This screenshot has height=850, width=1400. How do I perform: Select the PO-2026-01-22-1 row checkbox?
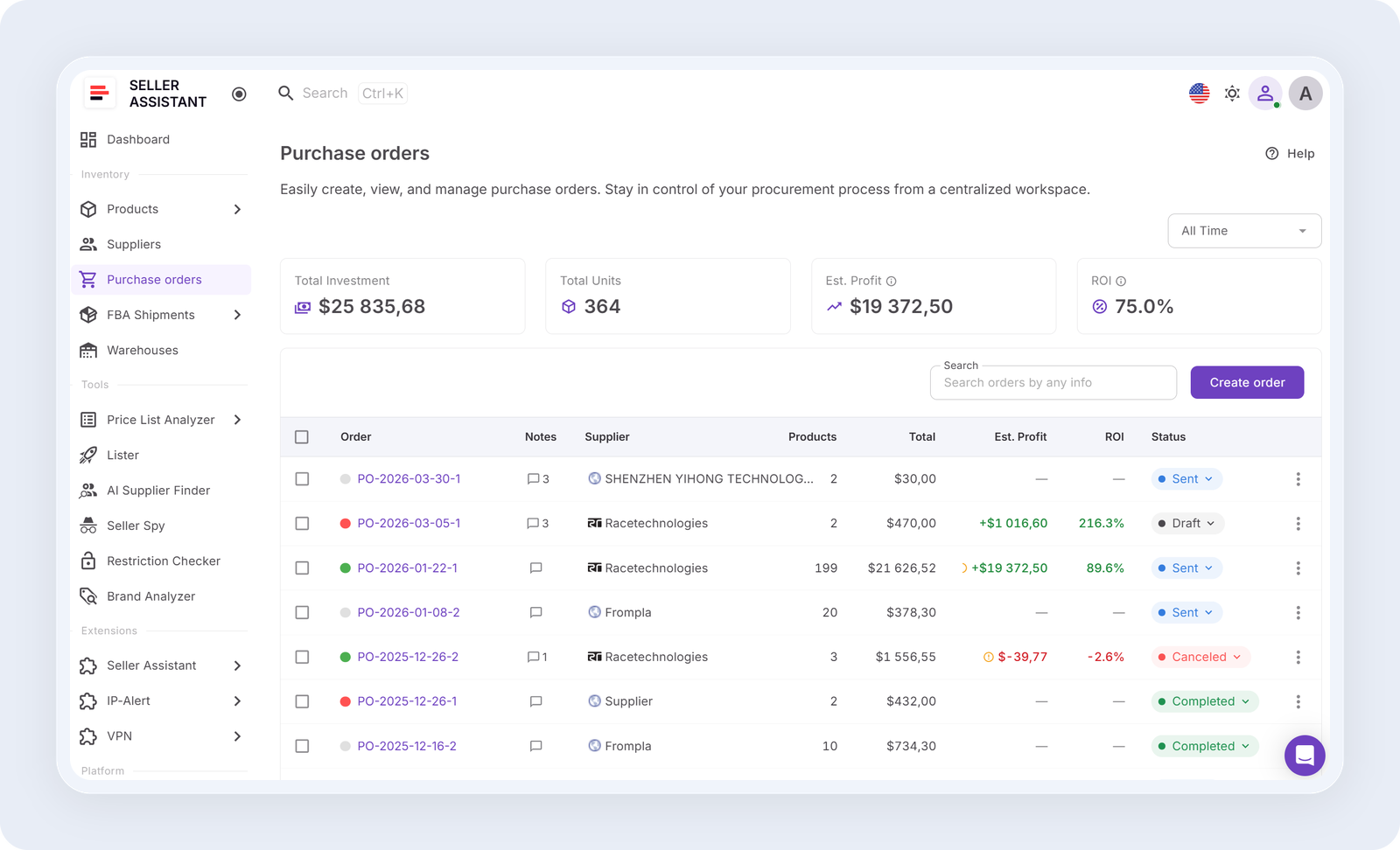pyautogui.click(x=302, y=568)
